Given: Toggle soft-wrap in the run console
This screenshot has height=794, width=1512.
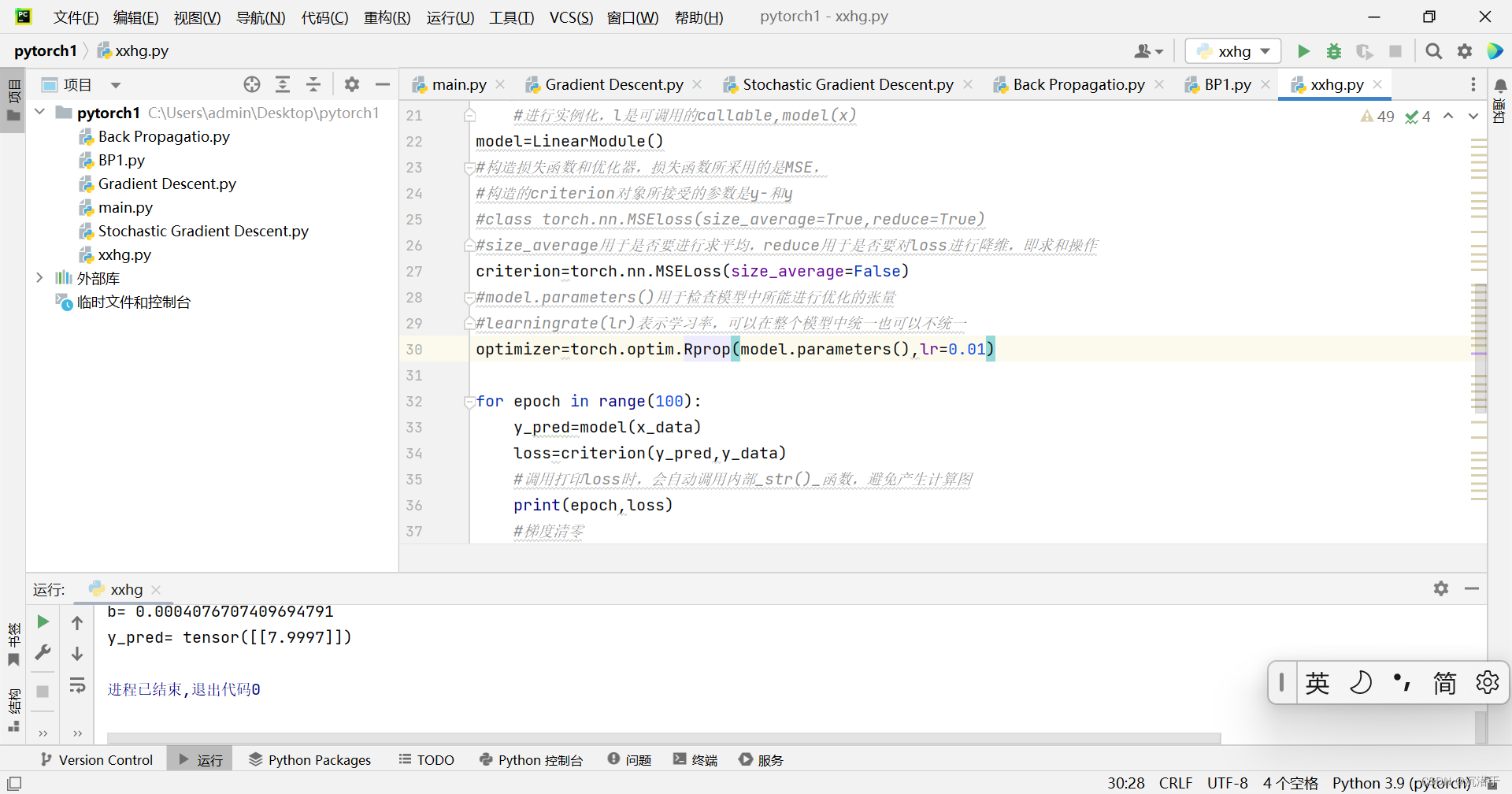Looking at the screenshot, I should pos(76,685).
